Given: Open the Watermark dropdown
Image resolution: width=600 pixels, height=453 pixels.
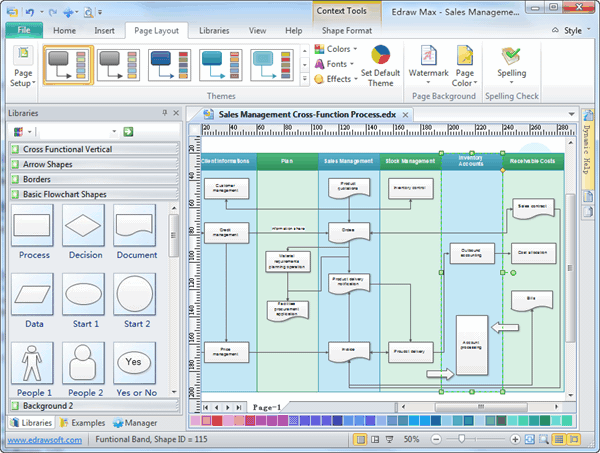Looking at the screenshot, I should pos(428,66).
